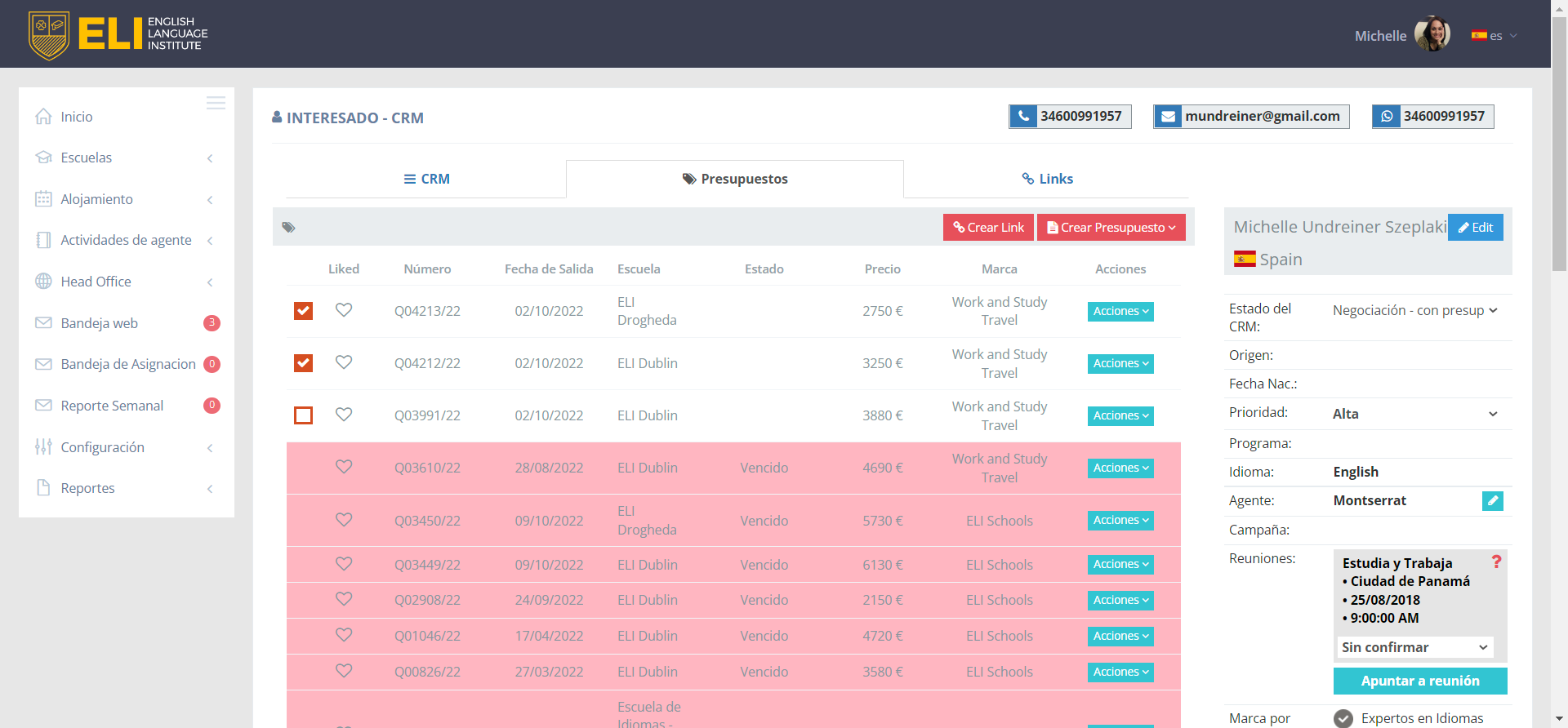Click the email envelope icon button
This screenshot has width=1568, height=728.
pyautogui.click(x=1168, y=117)
